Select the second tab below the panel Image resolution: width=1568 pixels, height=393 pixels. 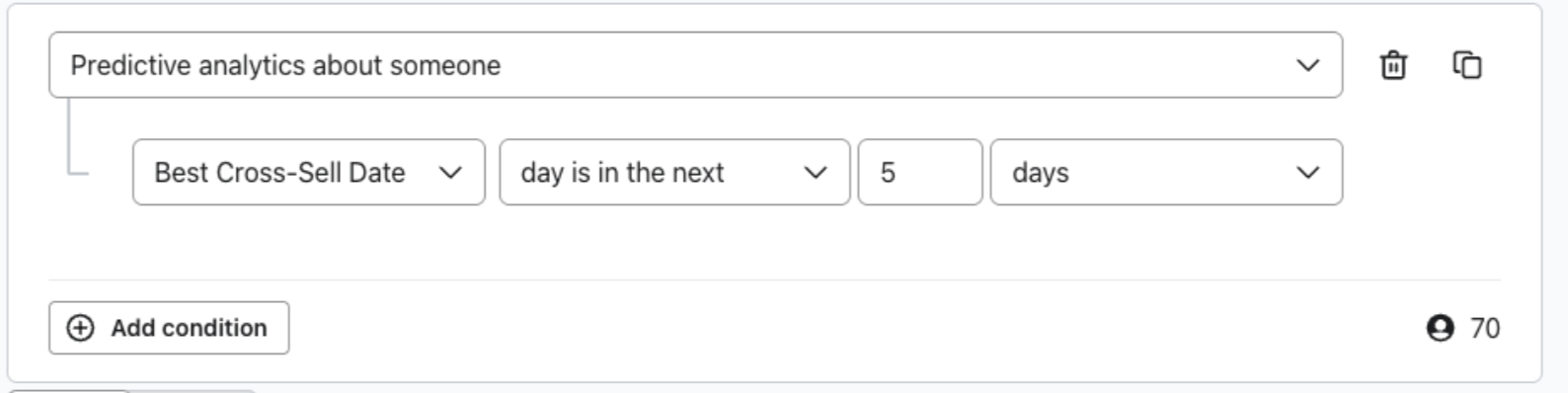click(194, 391)
